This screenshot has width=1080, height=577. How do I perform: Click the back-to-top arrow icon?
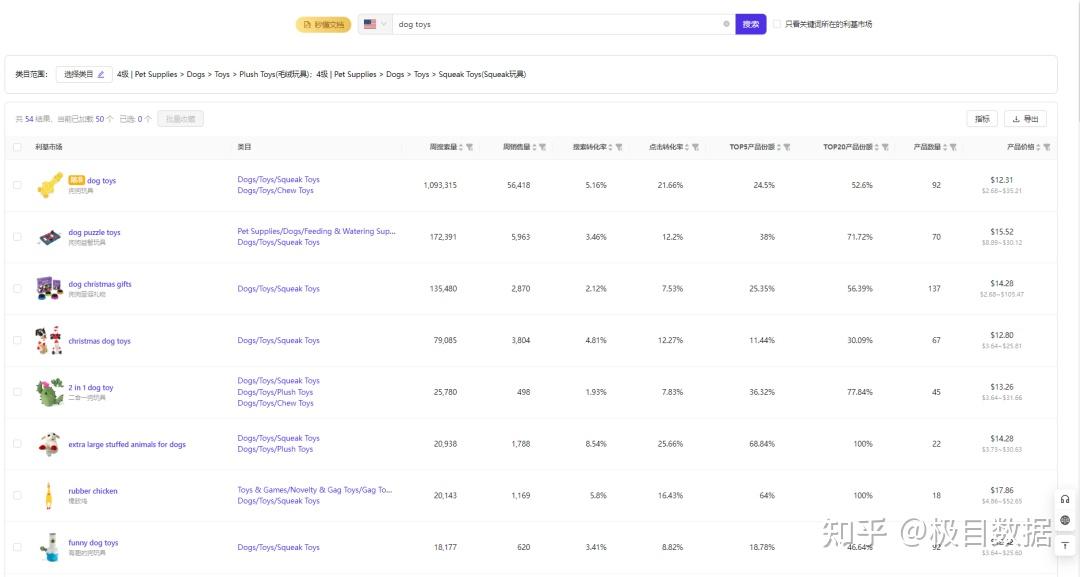point(1065,545)
